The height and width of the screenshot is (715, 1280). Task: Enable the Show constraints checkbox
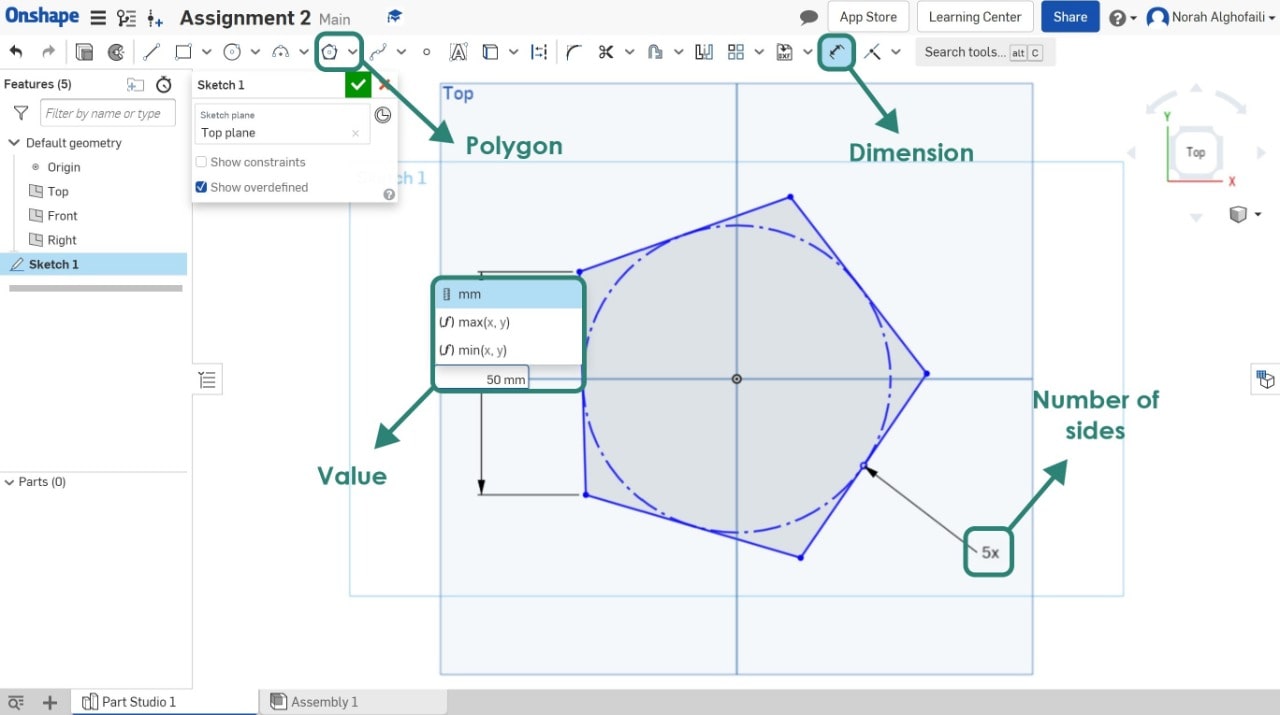pyautogui.click(x=201, y=162)
